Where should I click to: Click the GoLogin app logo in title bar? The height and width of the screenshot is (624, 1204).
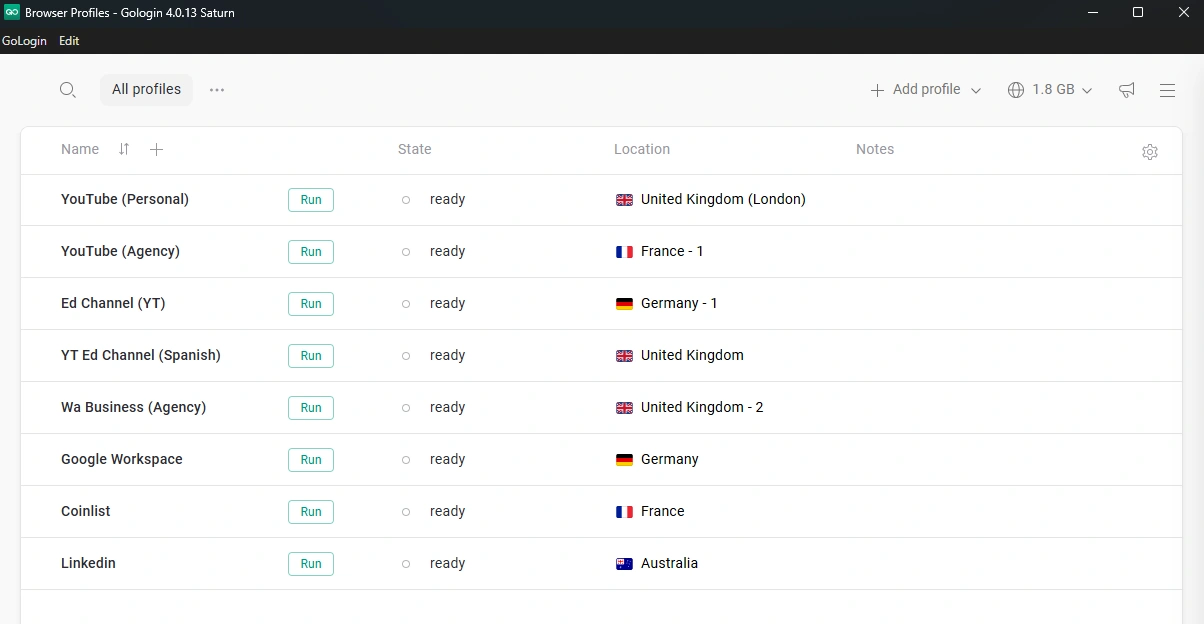point(12,12)
